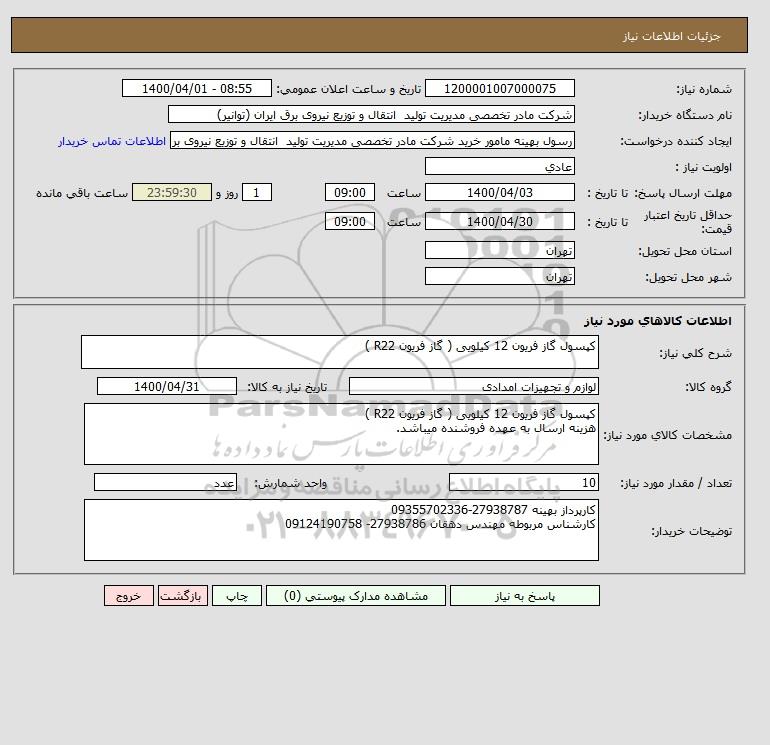Click the شرح کلی نیاز label

[x=695, y=353]
